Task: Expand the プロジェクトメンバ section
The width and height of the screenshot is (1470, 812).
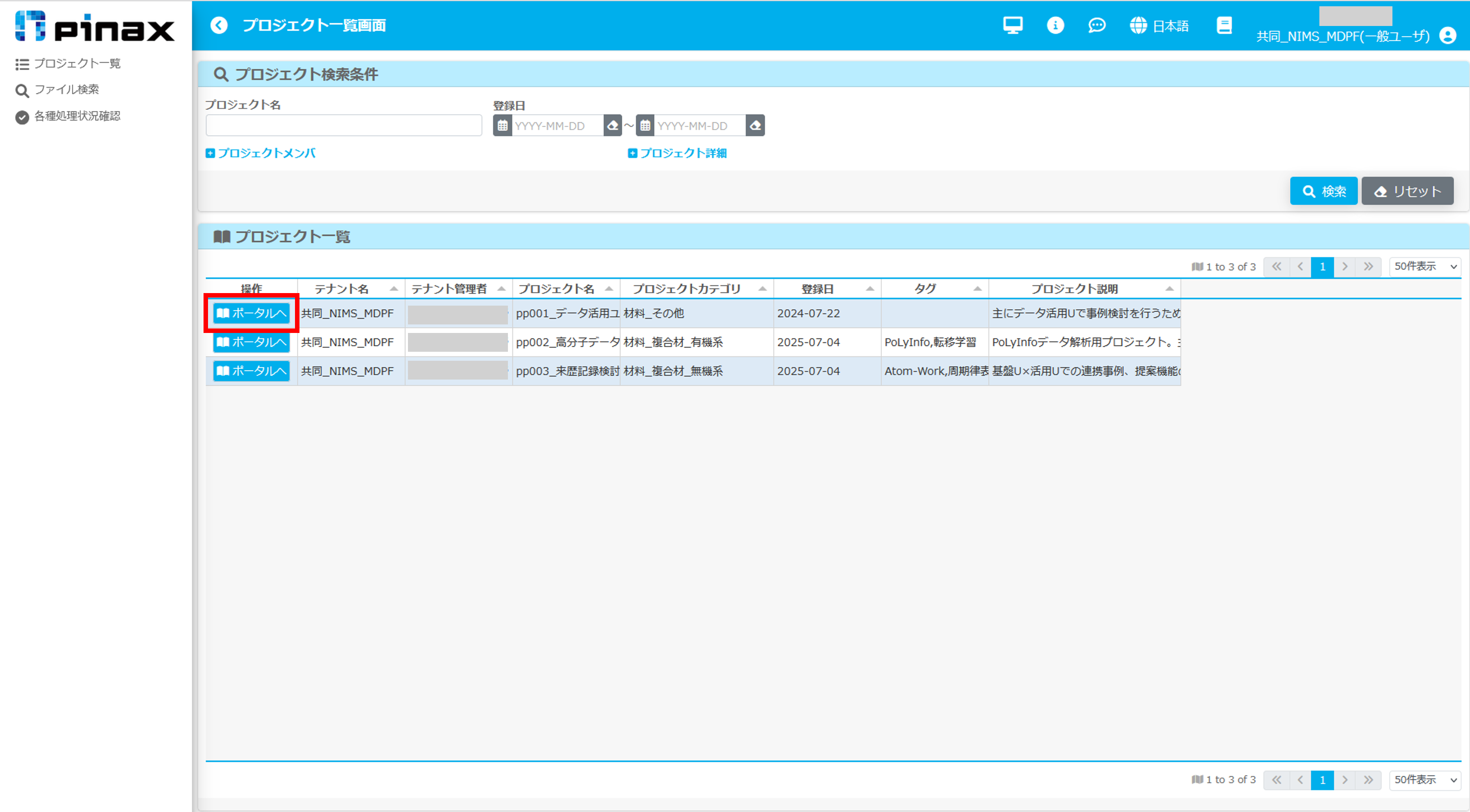Action: [261, 153]
